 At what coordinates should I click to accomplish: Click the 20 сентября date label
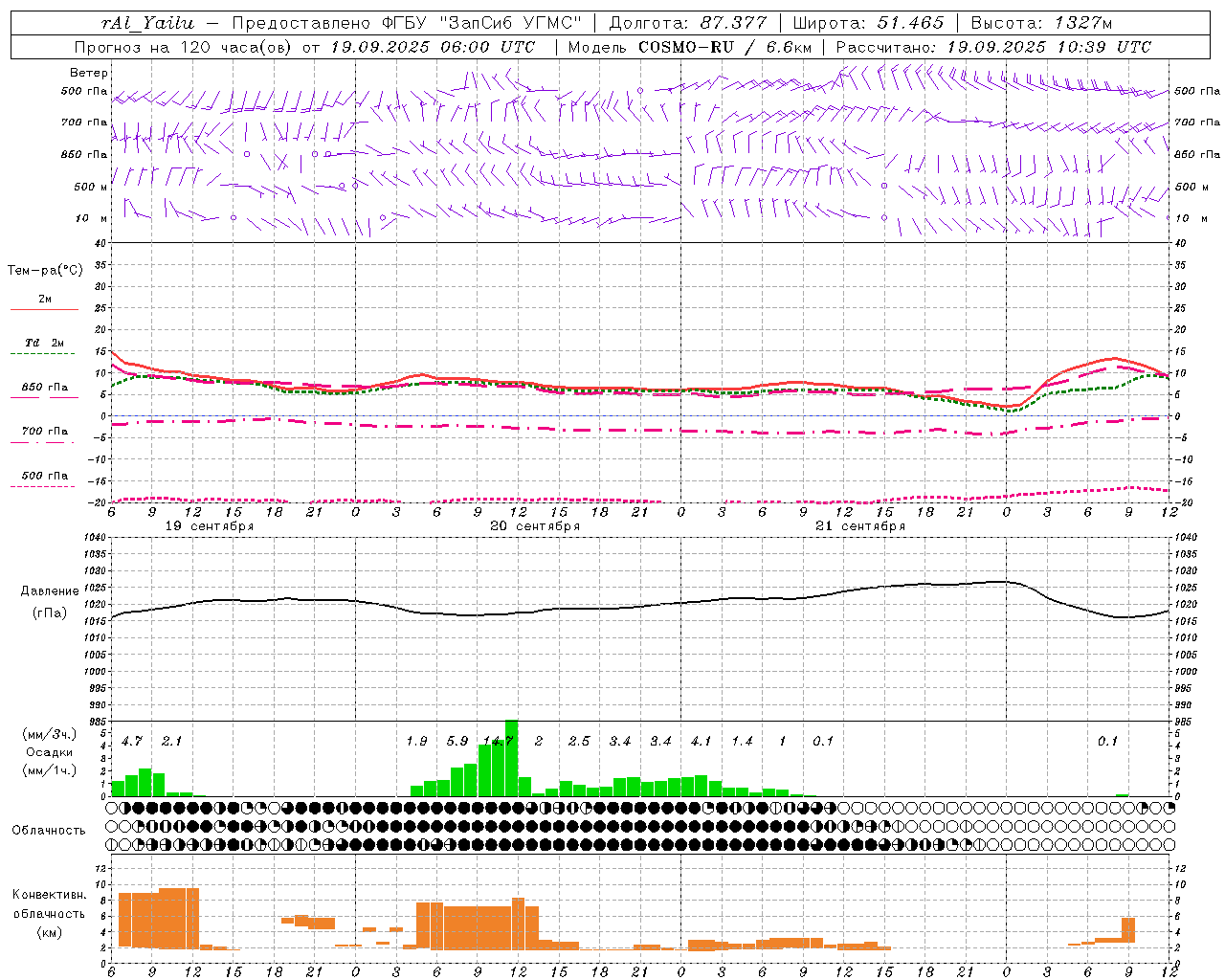tap(535, 526)
